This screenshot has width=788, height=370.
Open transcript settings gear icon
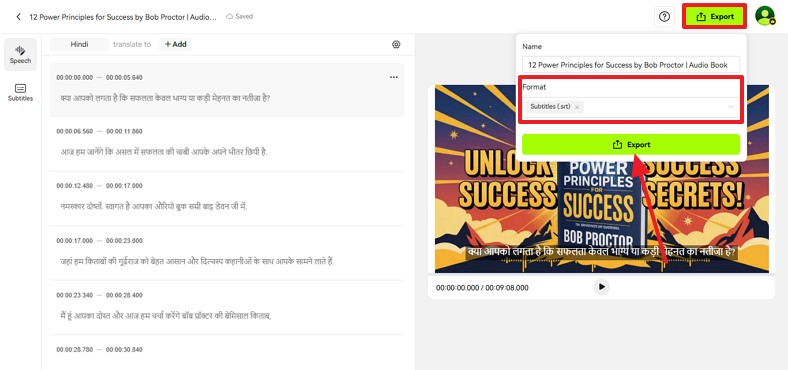tap(396, 44)
